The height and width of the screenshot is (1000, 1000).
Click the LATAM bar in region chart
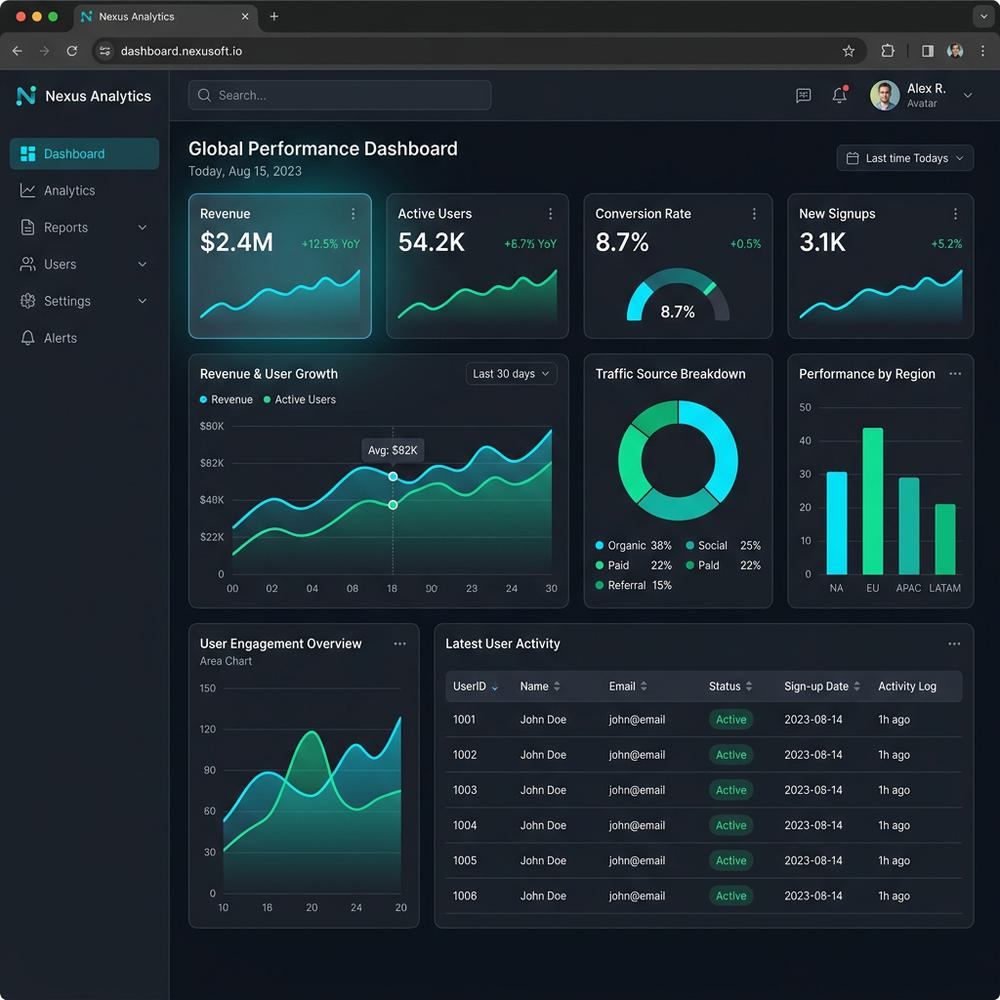(x=945, y=540)
